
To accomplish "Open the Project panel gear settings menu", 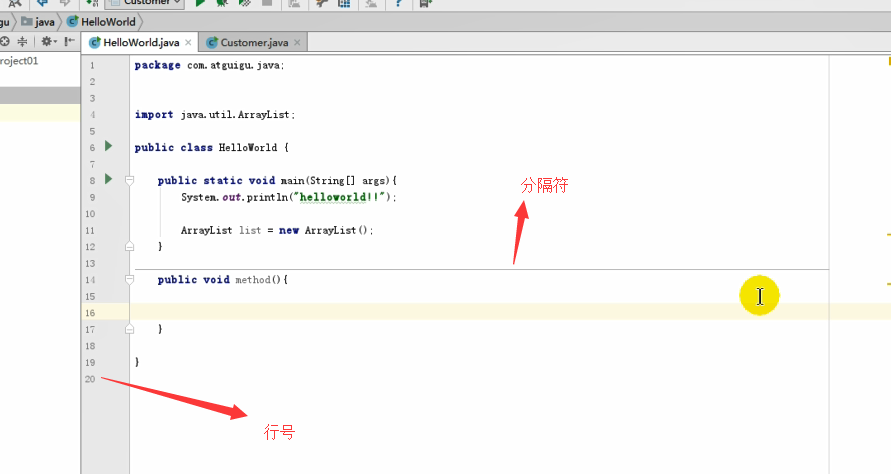I will [48, 41].
